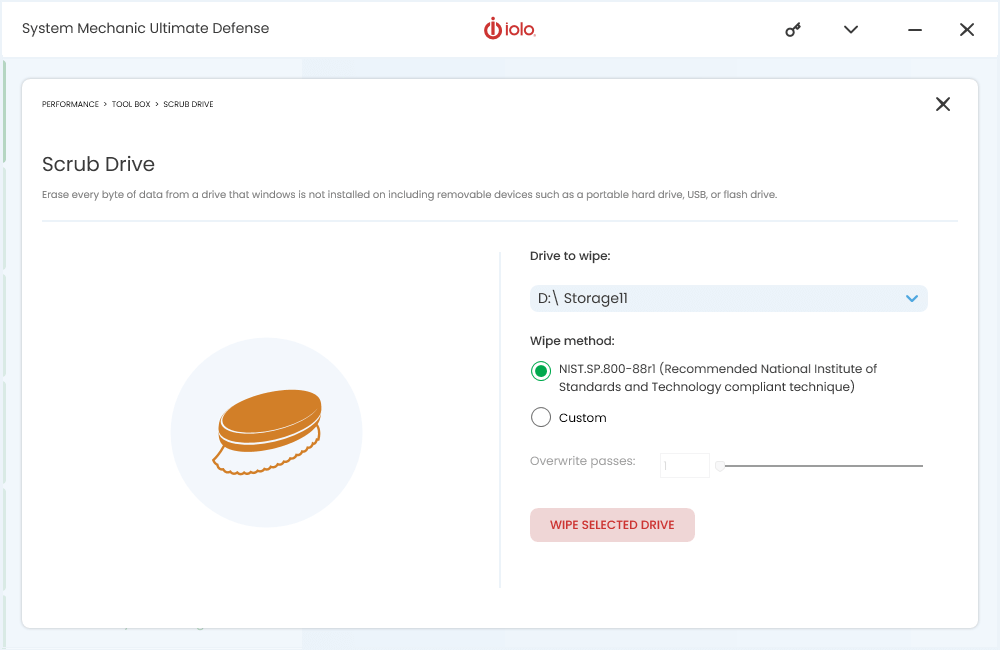Go to PERFORMANCE in the breadcrumb
1000x650 pixels.
point(70,103)
